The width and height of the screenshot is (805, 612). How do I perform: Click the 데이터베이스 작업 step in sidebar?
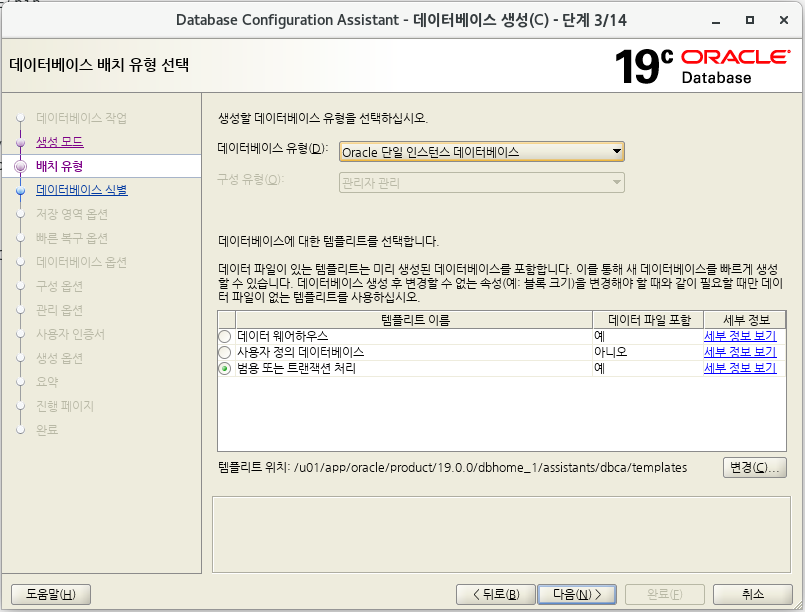(x=81, y=118)
